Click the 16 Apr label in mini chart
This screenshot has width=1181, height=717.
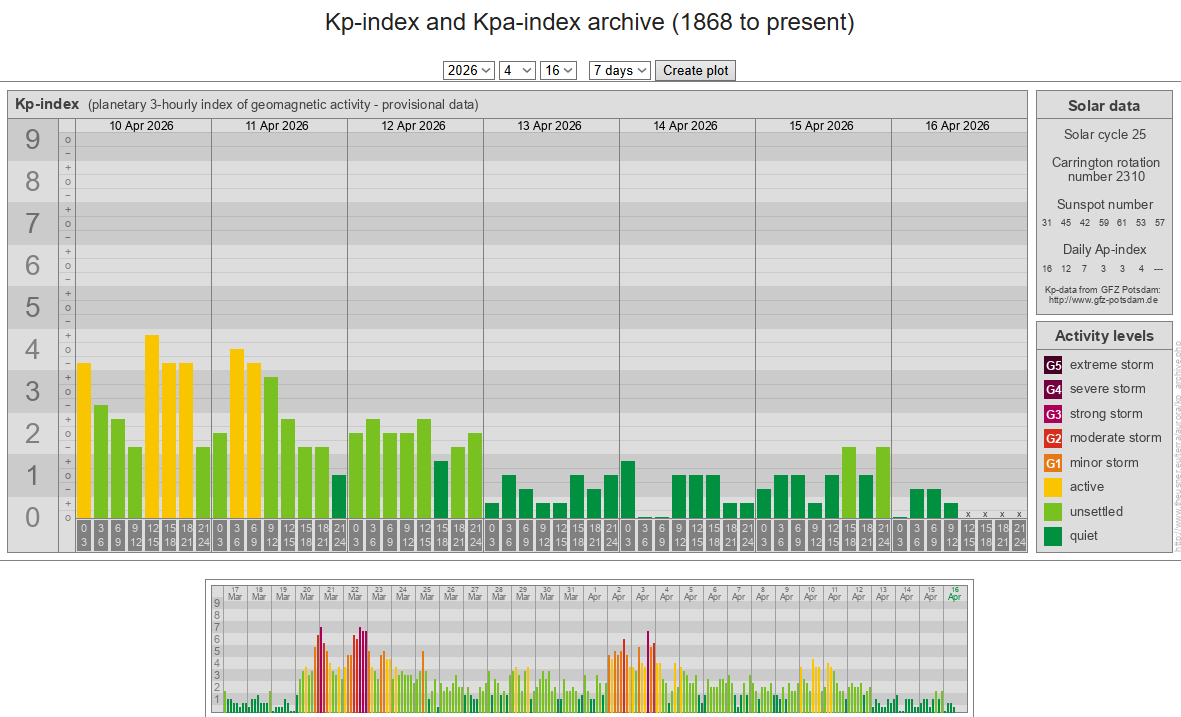click(x=954, y=593)
